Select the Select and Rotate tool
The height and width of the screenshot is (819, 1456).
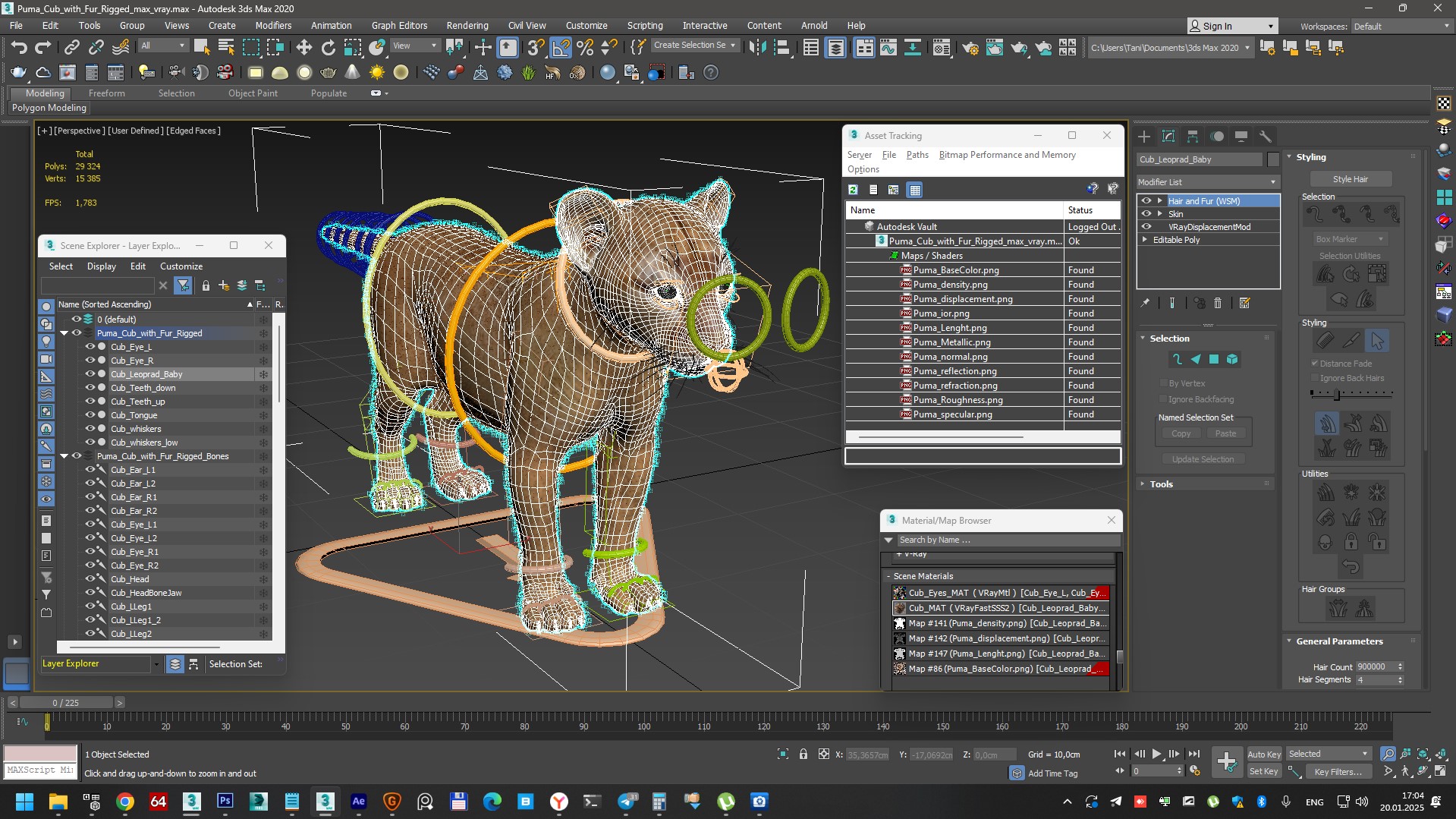tap(328, 47)
